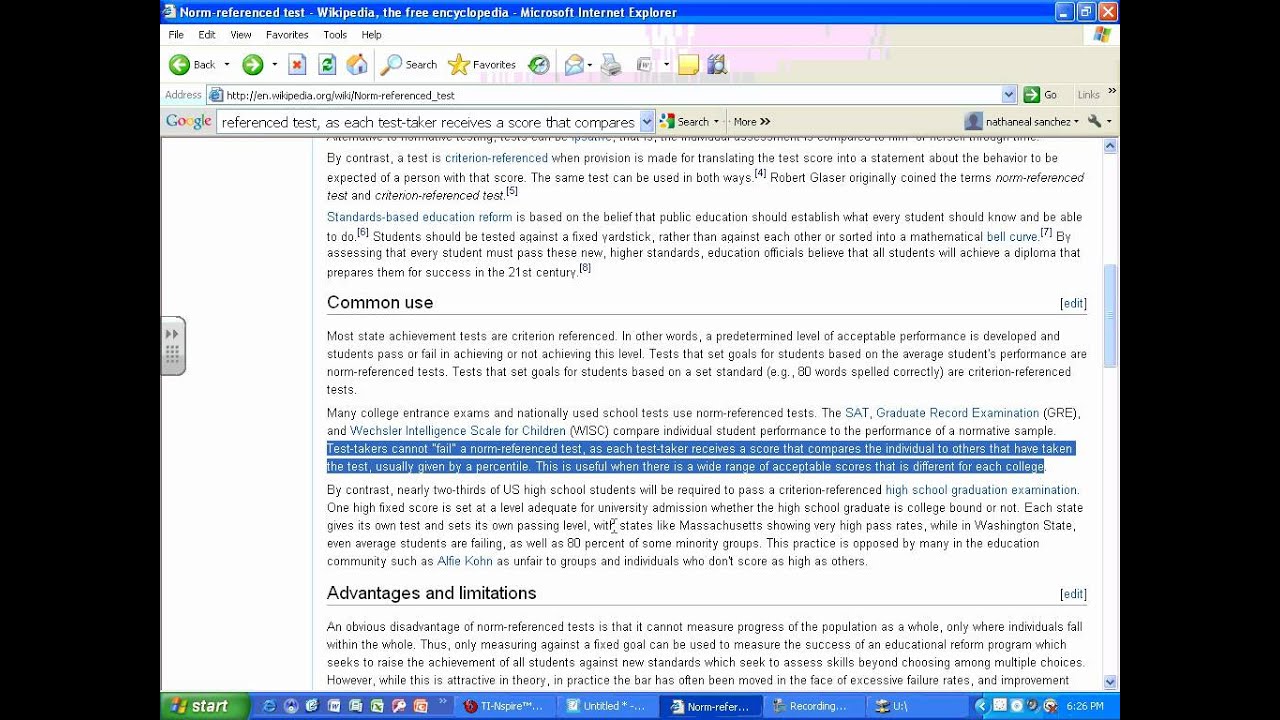1280x720 pixels.
Task: Open the Forward button history dropdown arrow
Action: point(274,65)
